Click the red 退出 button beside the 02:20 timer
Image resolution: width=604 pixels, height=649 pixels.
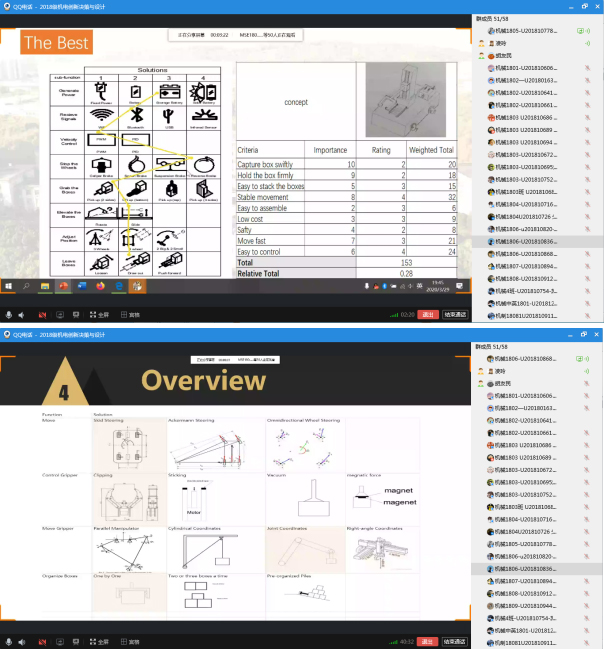427,314
